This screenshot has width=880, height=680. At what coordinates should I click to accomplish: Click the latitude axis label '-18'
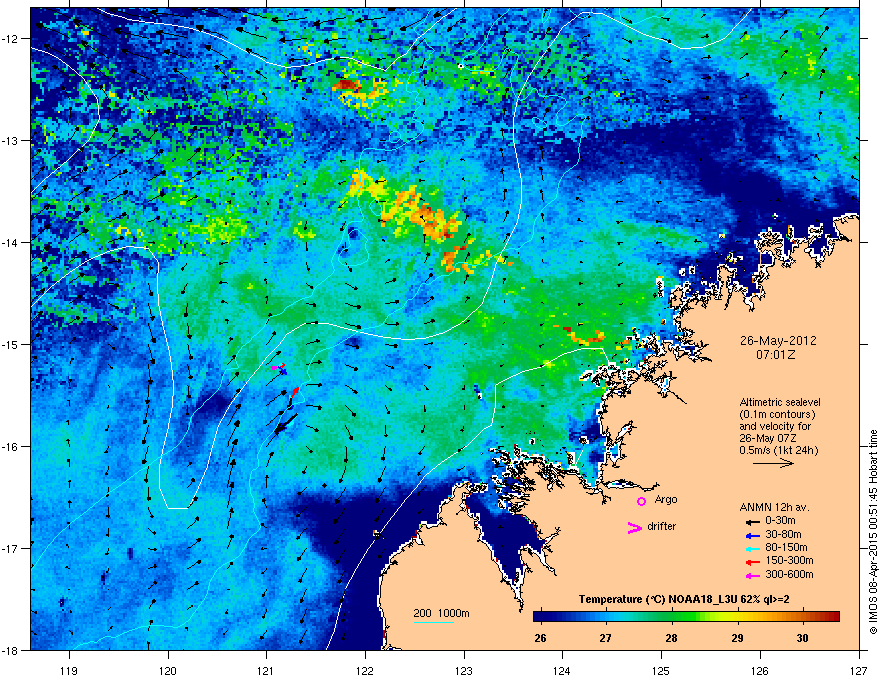pyautogui.click(x=11, y=650)
